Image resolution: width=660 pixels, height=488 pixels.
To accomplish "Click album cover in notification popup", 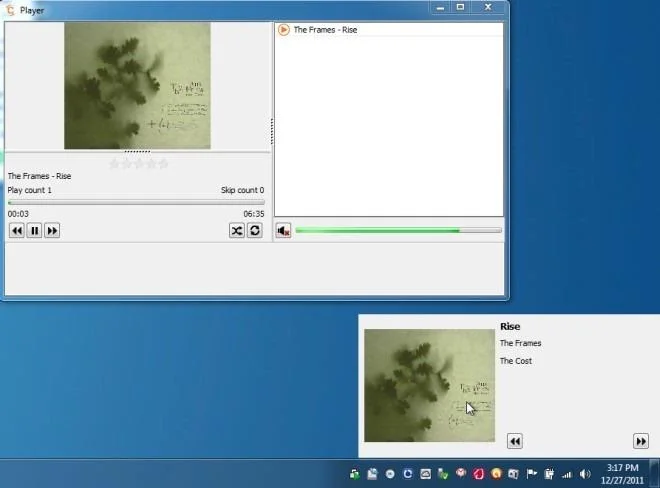I will pyautogui.click(x=429, y=385).
